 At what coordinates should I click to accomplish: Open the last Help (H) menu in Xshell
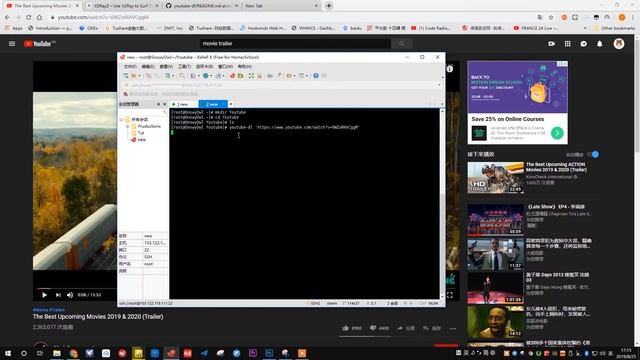click(x=244, y=66)
